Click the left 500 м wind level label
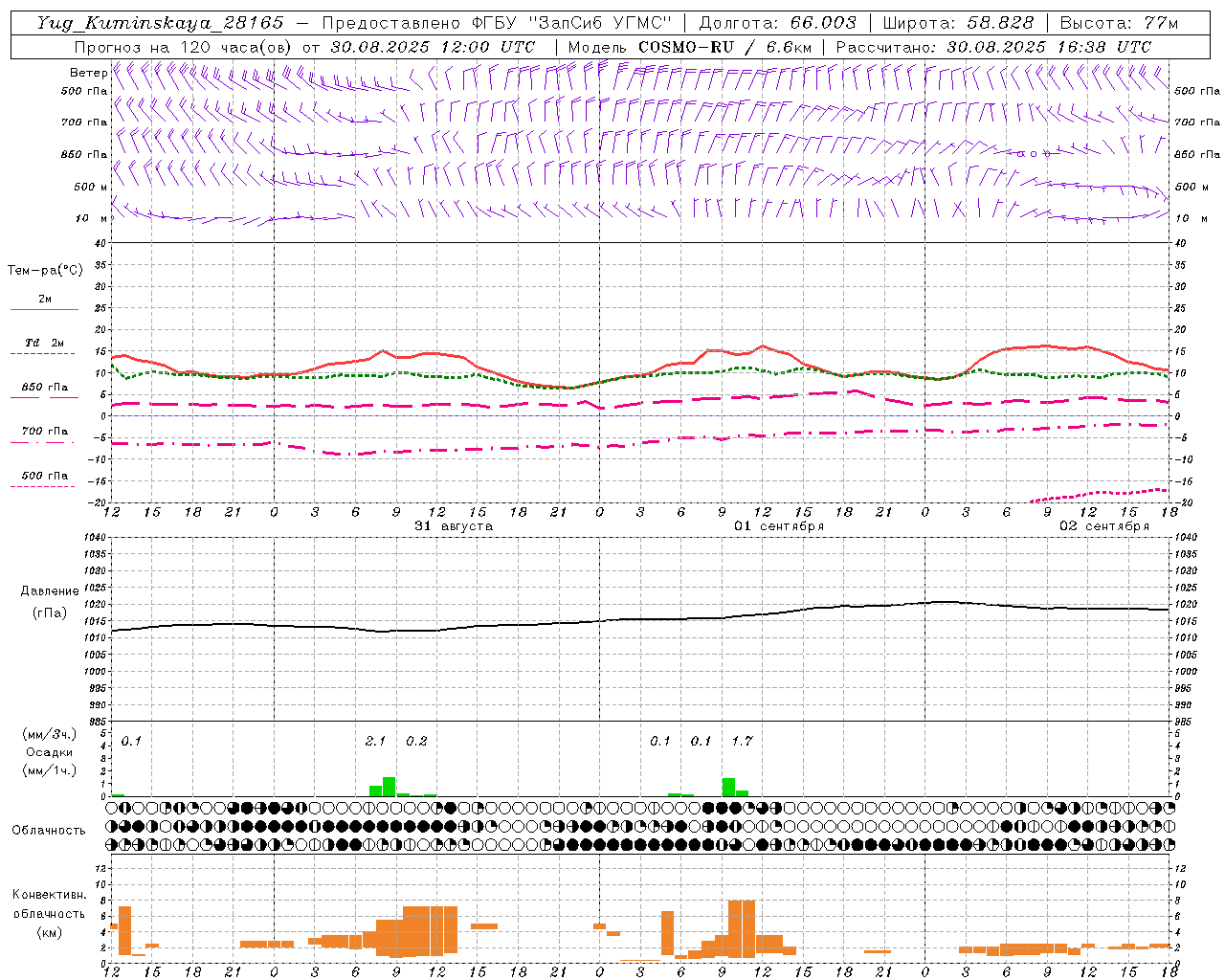Viewport: 1225px width, 980px height. (x=91, y=187)
